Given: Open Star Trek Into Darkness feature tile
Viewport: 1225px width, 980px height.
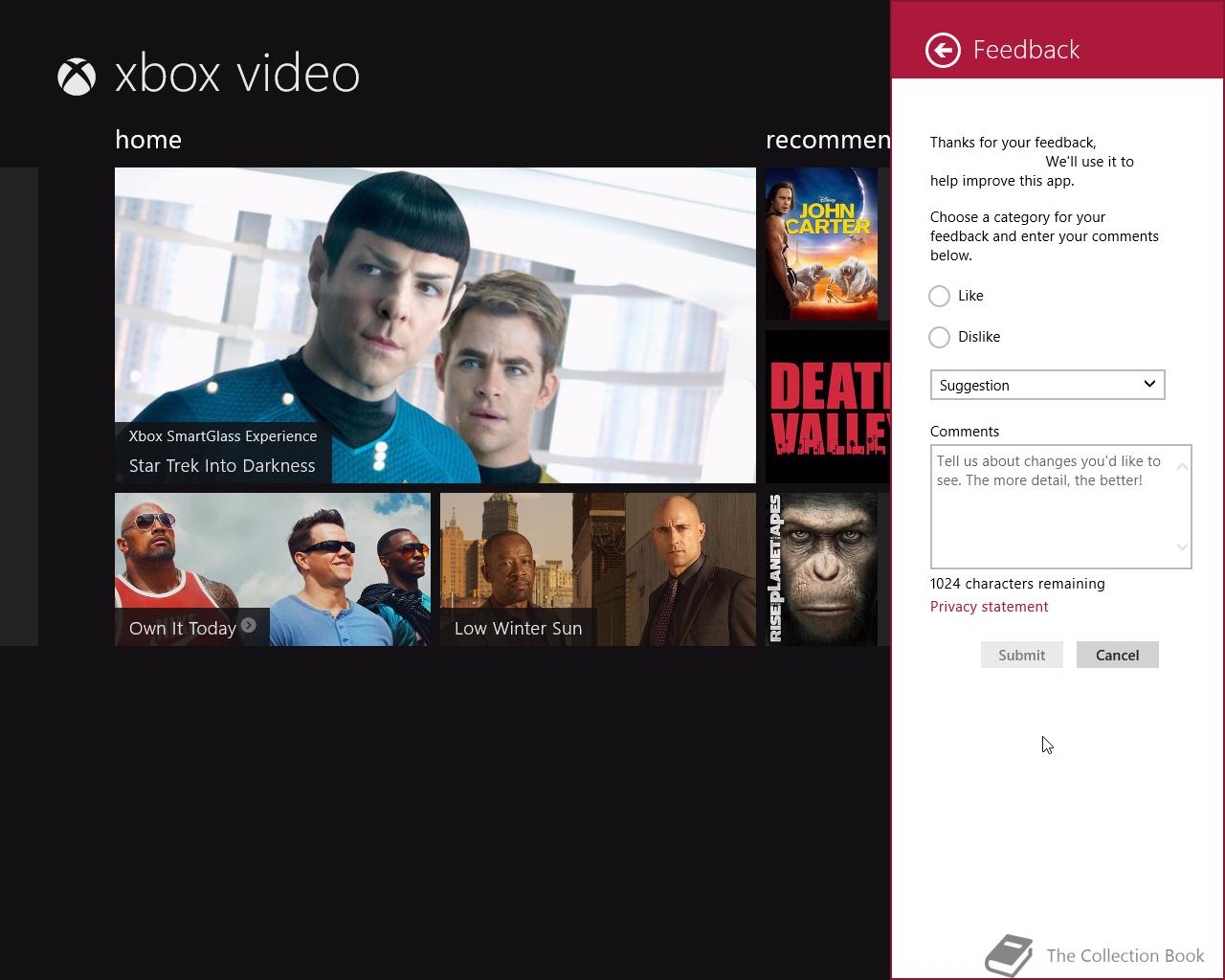Looking at the screenshot, I should [435, 325].
